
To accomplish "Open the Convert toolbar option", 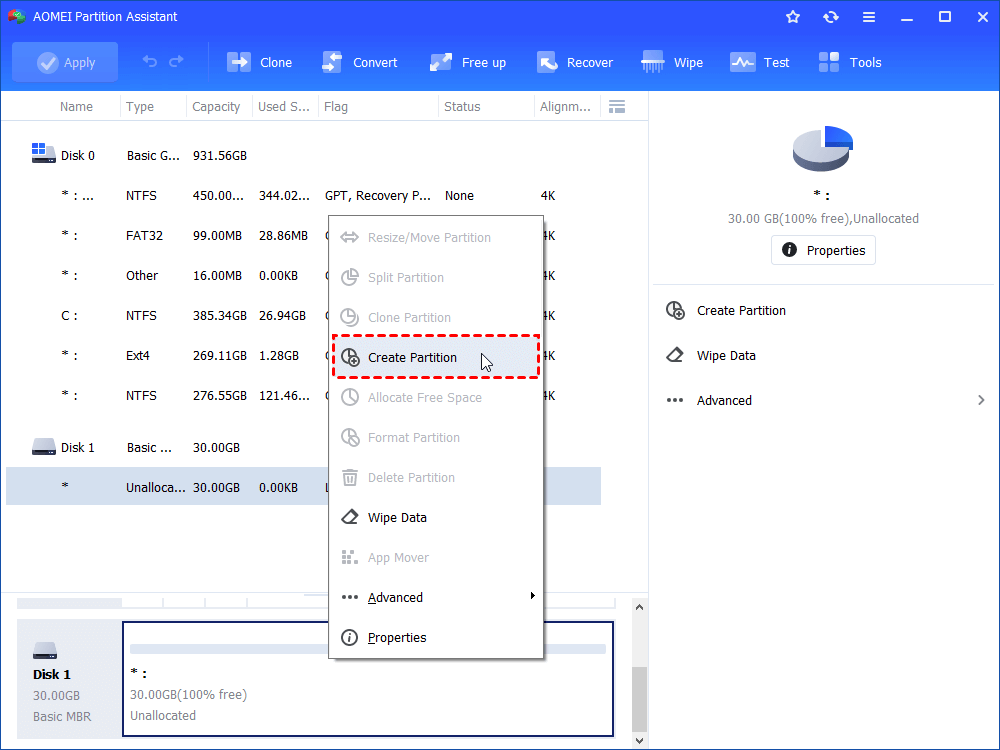I will point(360,62).
